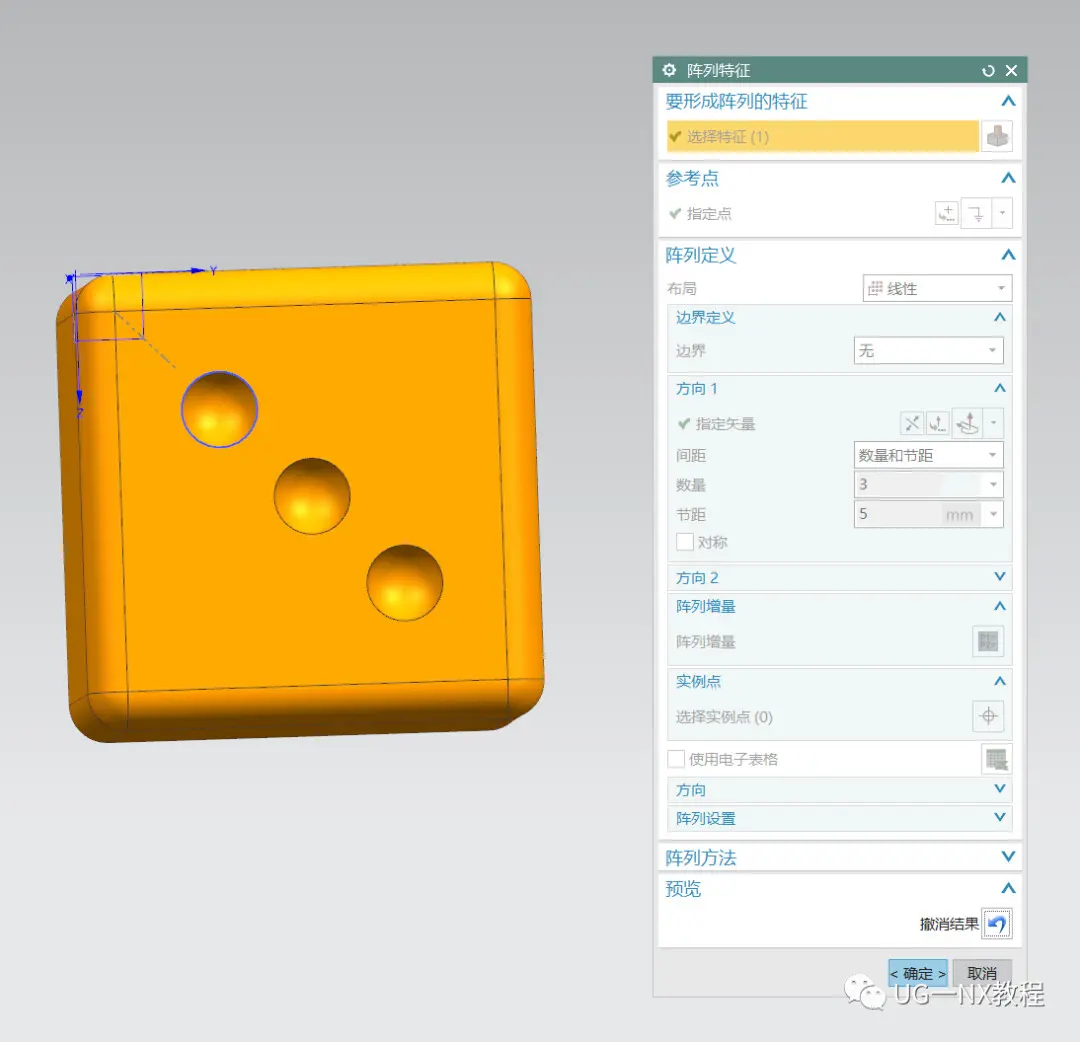
Task: Expand the 阵列设置 subsection
Action: tap(999, 817)
